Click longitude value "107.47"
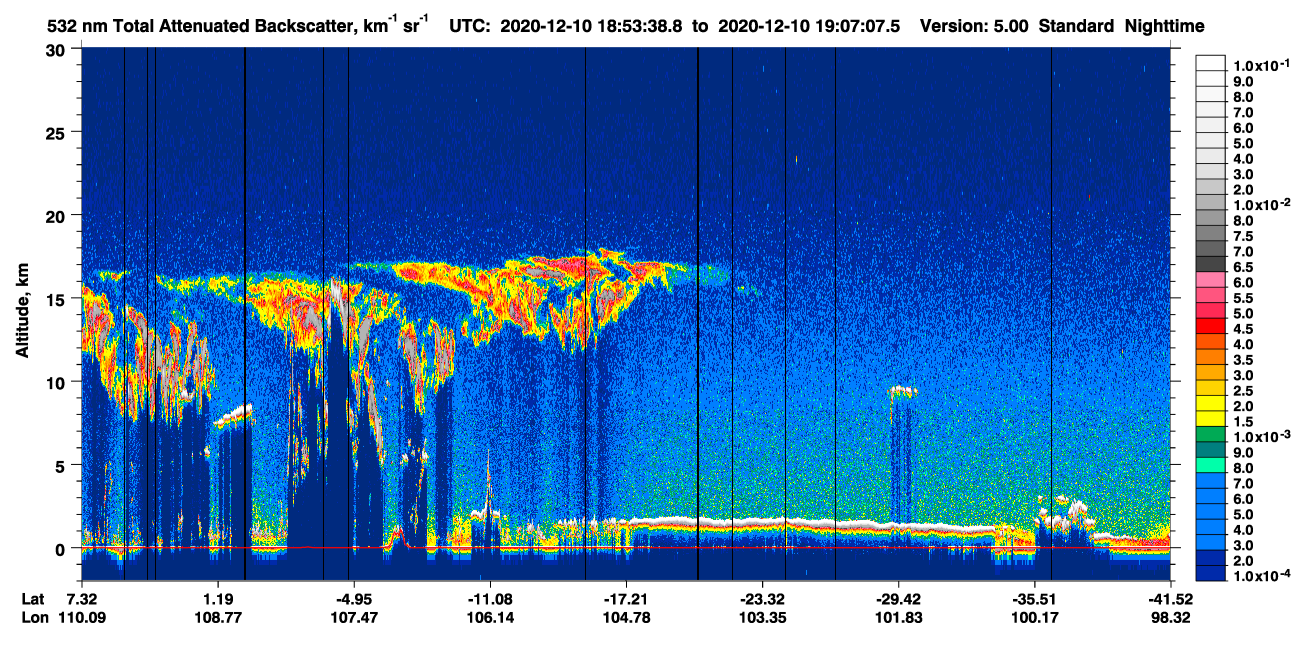Image resolution: width=1300 pixels, height=667 pixels. point(354,618)
